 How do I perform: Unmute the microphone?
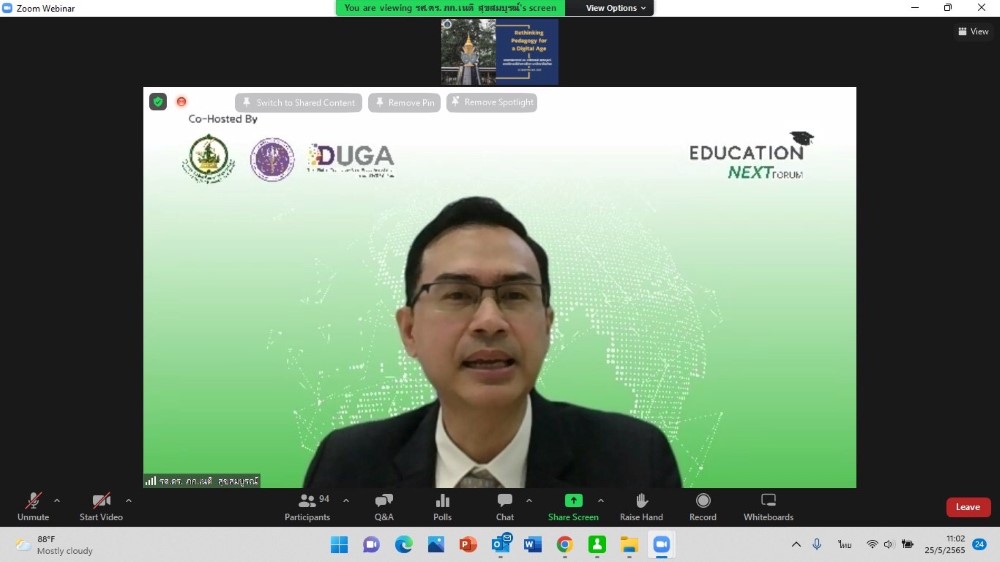[33, 501]
